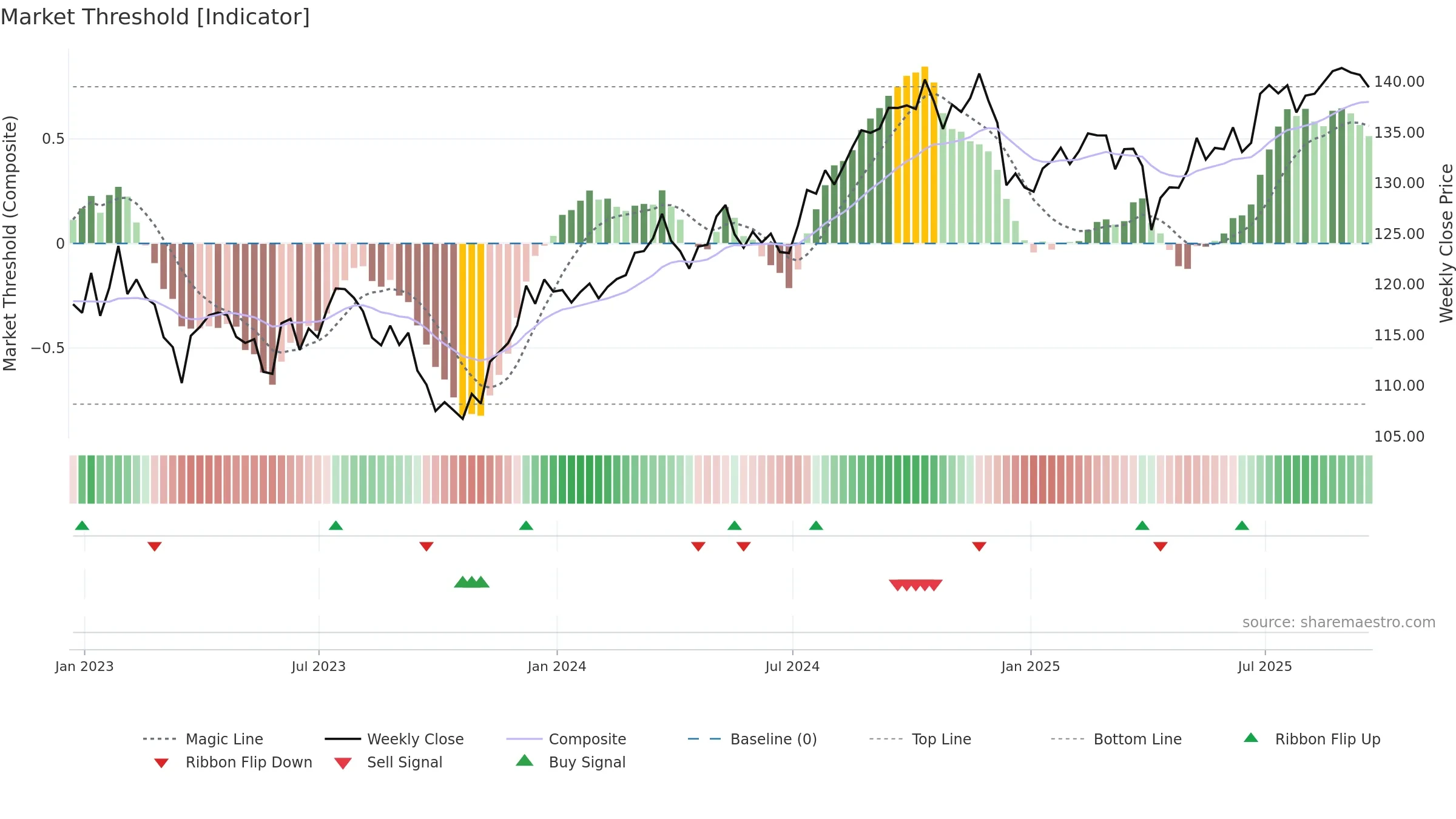Select the green flip-up marker in mid-July 2024

tap(816, 525)
